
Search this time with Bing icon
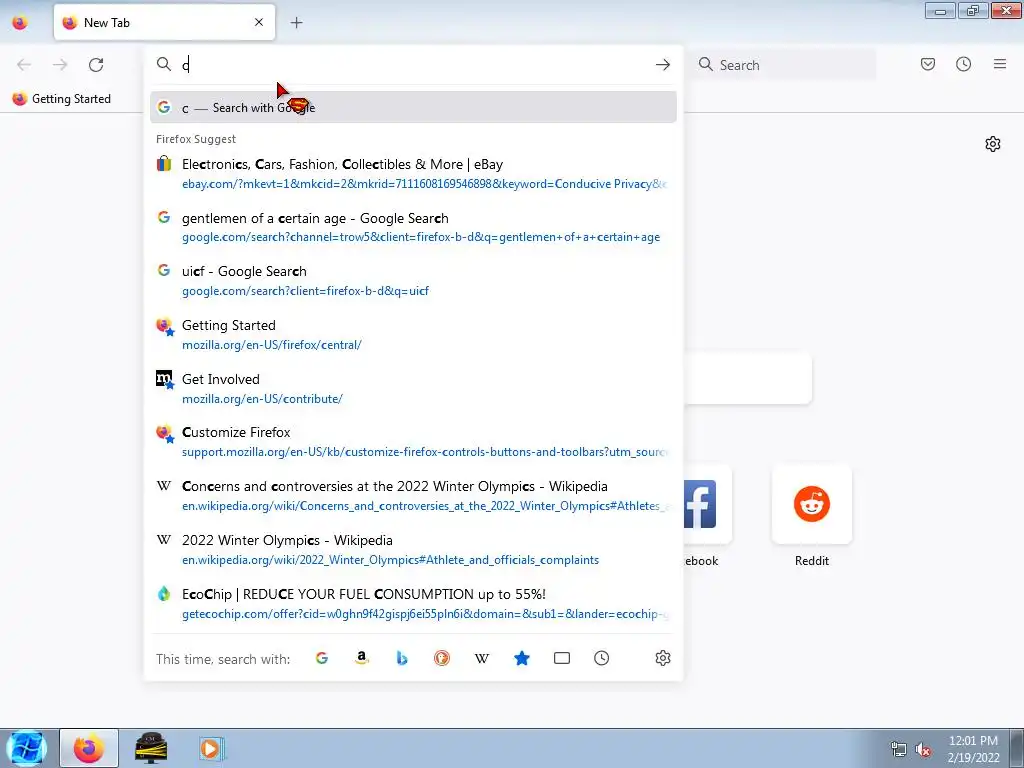(402, 658)
